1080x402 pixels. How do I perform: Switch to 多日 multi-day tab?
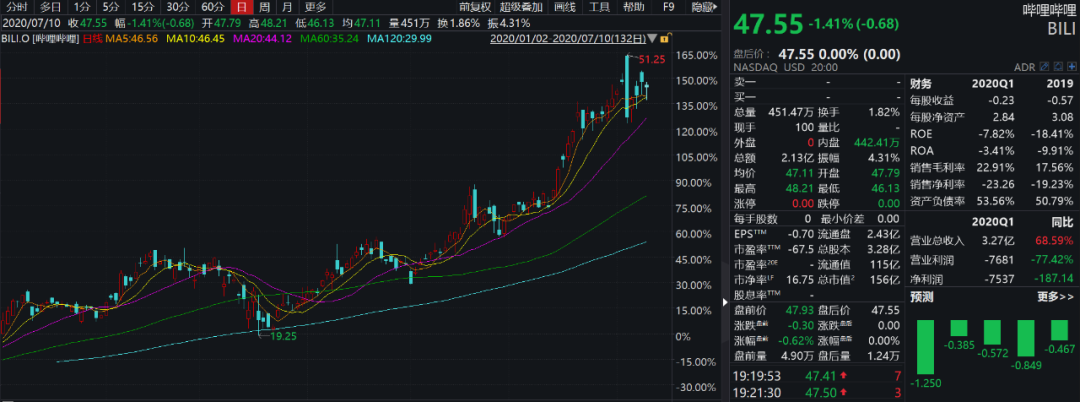[50, 8]
